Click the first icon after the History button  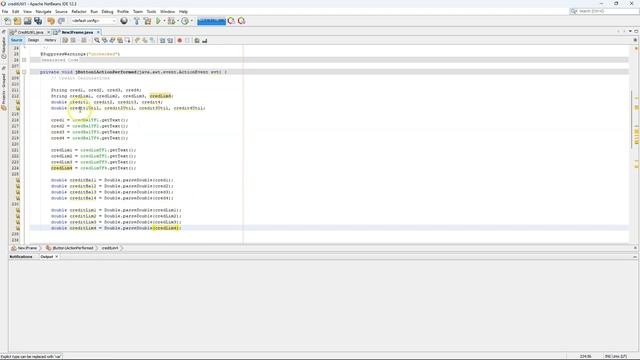point(65,40)
